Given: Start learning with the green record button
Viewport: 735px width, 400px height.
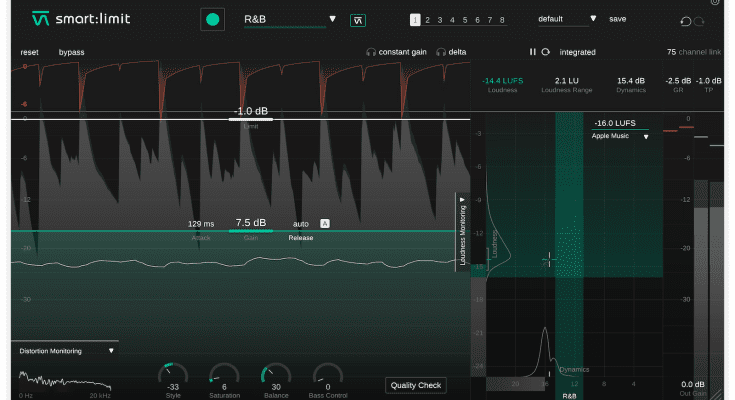Looking at the screenshot, I should pyautogui.click(x=211, y=19).
